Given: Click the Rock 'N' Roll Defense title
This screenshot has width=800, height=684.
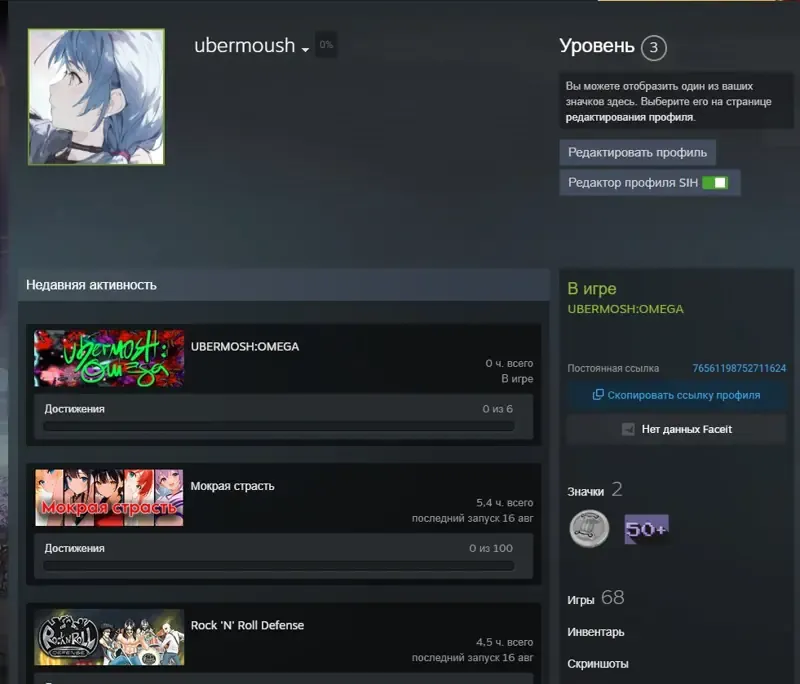Looking at the screenshot, I should [247, 625].
